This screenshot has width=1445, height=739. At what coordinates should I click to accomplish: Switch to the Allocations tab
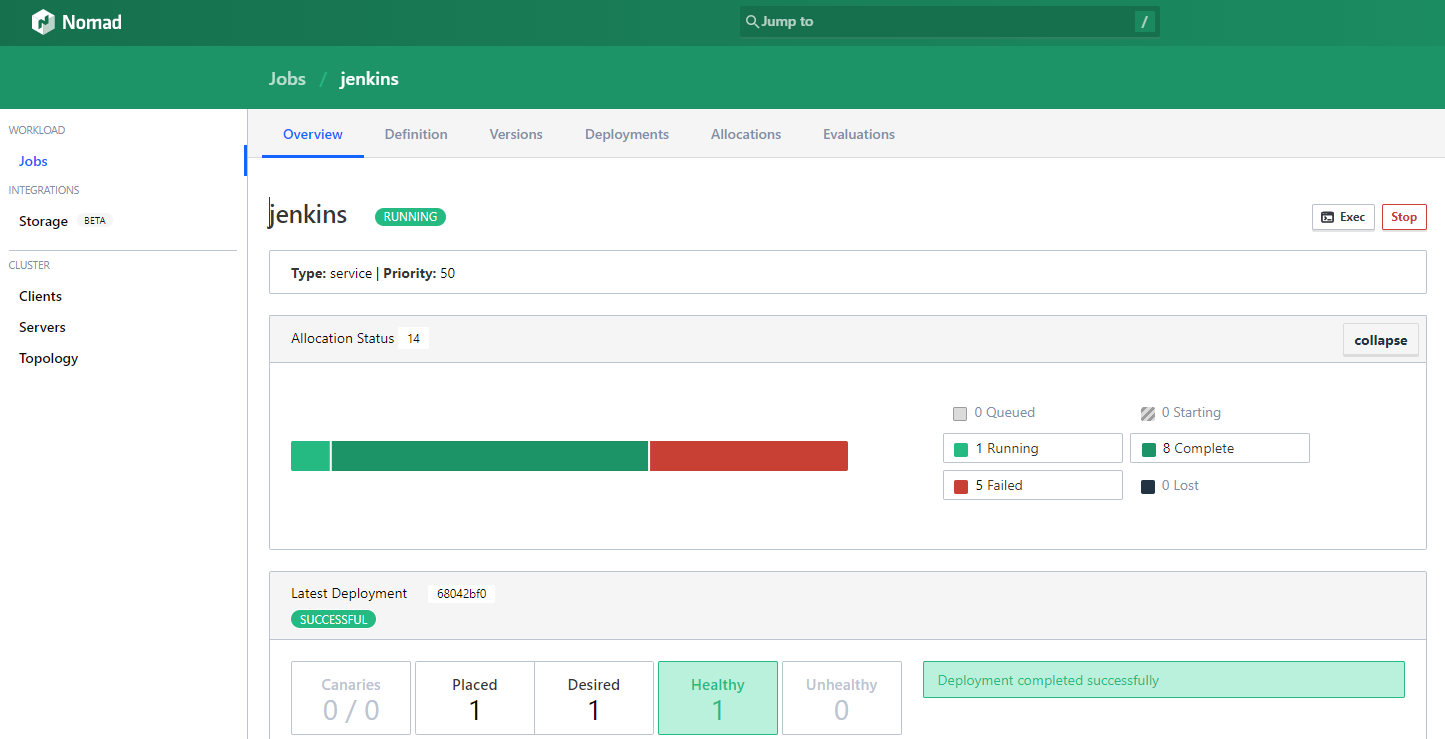pyautogui.click(x=746, y=134)
